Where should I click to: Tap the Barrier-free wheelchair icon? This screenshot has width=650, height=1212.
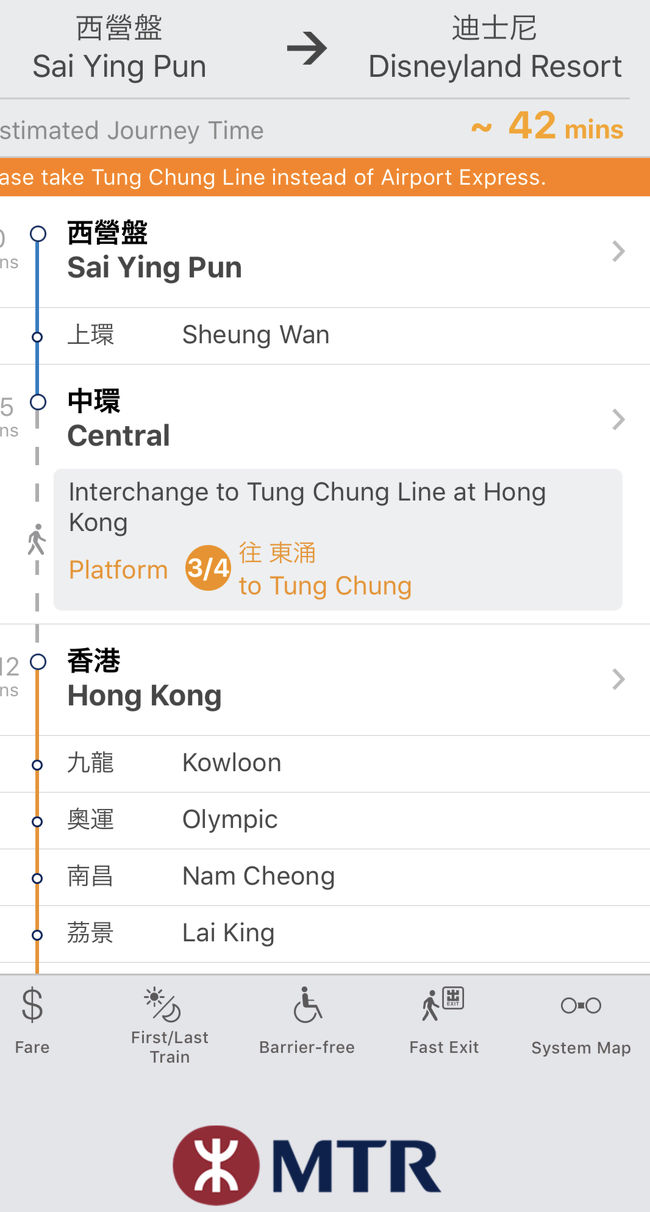pyautogui.click(x=307, y=1005)
